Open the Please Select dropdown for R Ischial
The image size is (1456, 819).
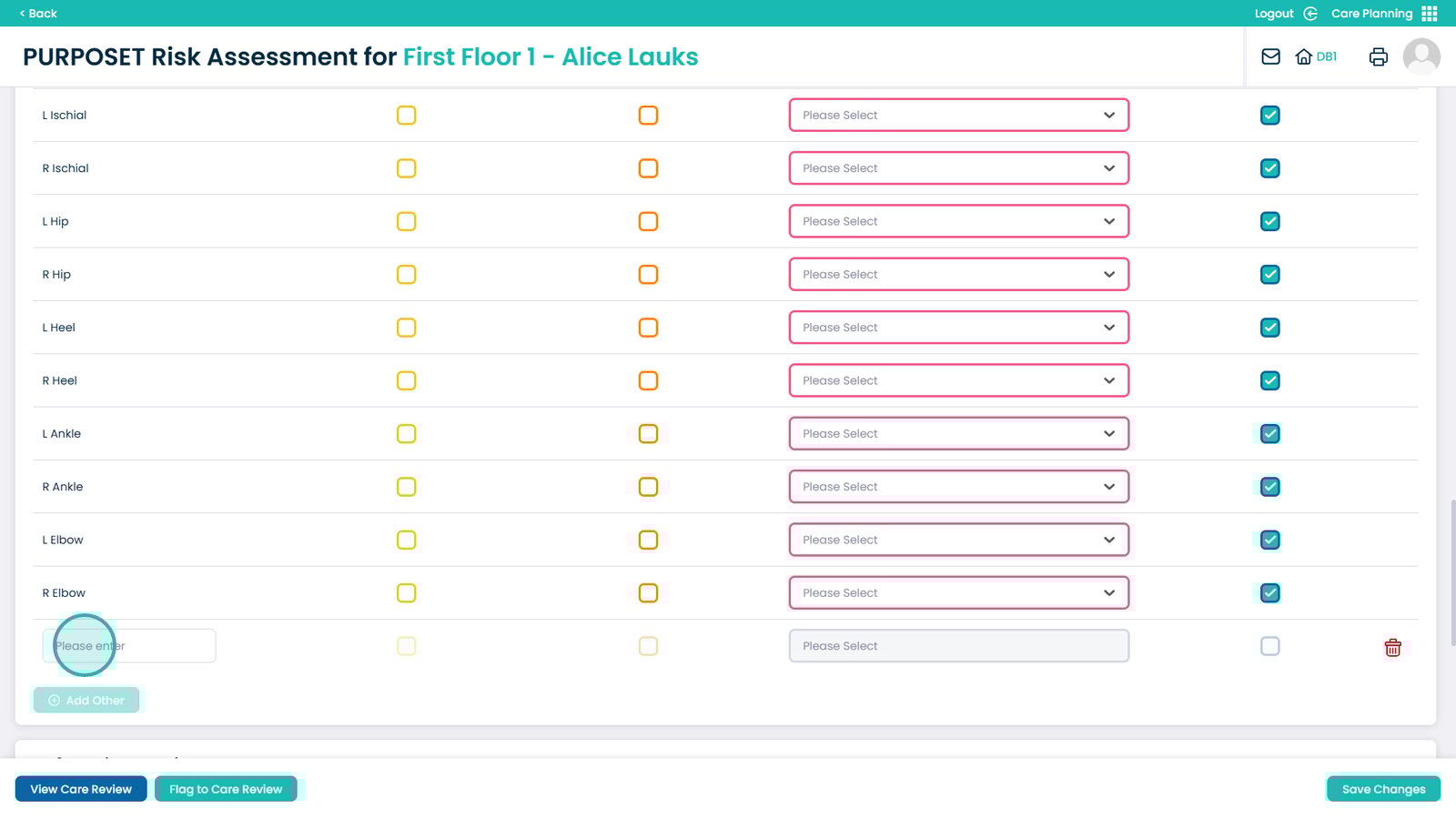(x=958, y=168)
